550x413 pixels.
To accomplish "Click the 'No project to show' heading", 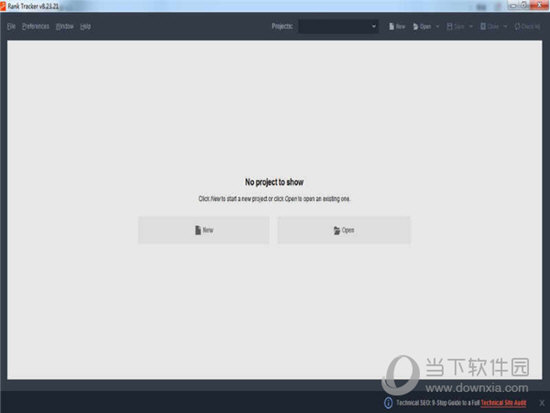I will (274, 182).
